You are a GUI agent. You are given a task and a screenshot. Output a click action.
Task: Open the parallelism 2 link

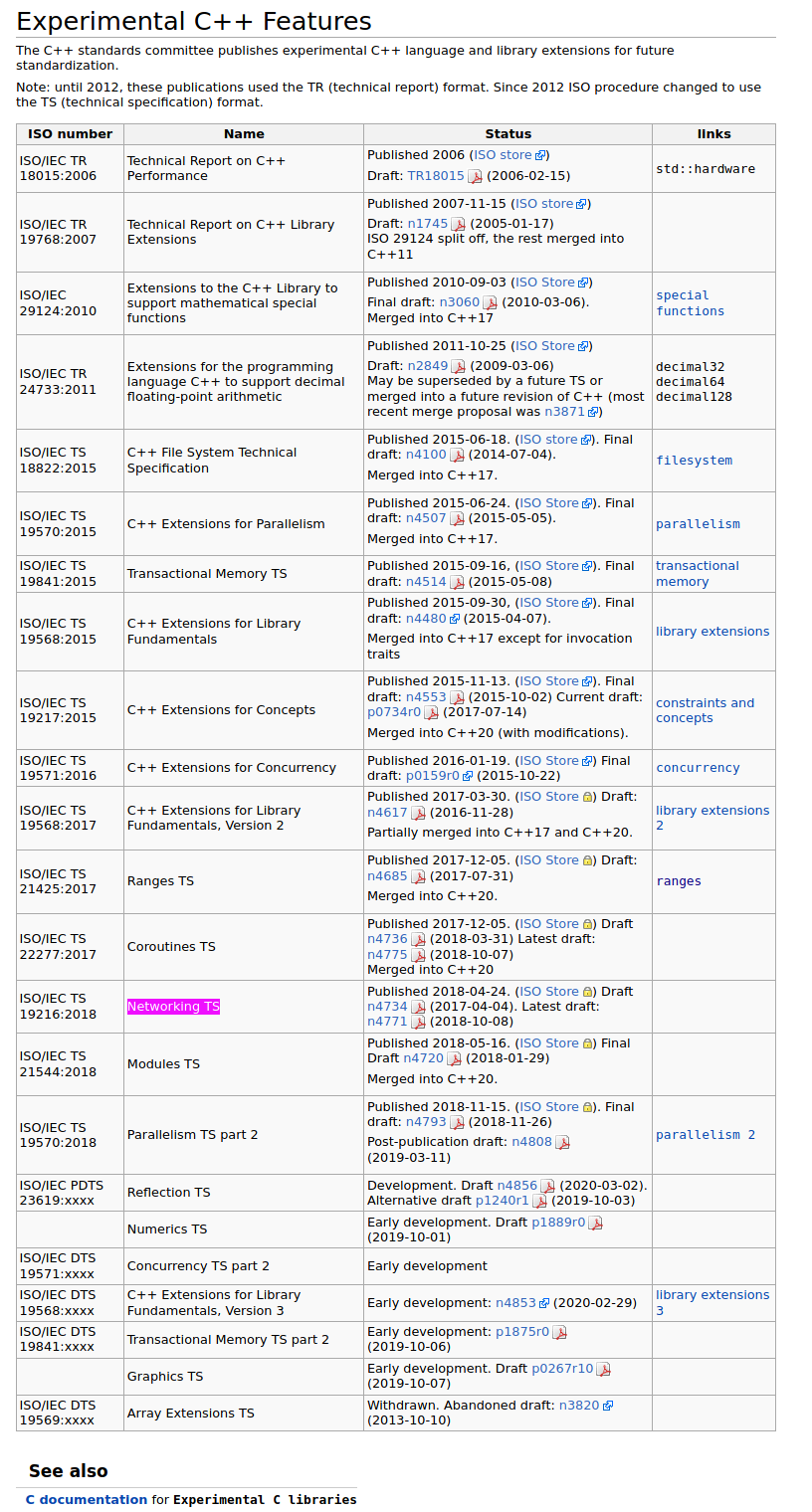[x=705, y=1135]
